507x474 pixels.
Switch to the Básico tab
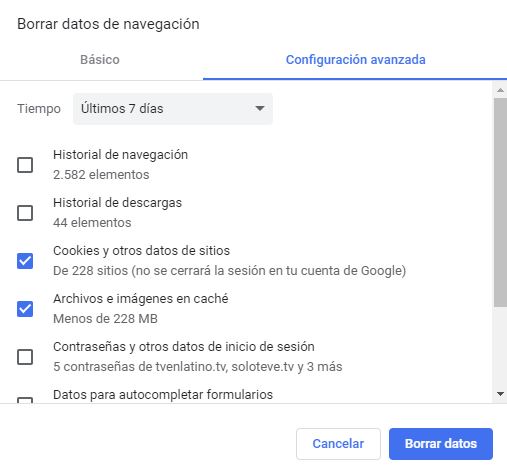pyautogui.click(x=100, y=60)
